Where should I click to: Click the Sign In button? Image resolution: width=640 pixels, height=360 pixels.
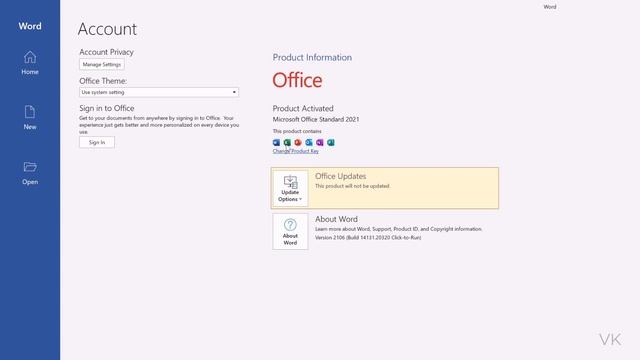coord(97,142)
